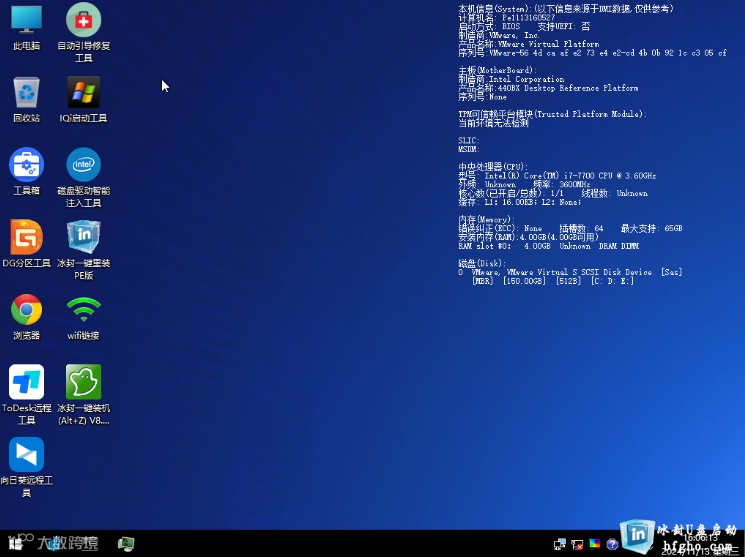The image size is (745, 557).
Task: Click the tray icon with red X
Action: coord(577,544)
